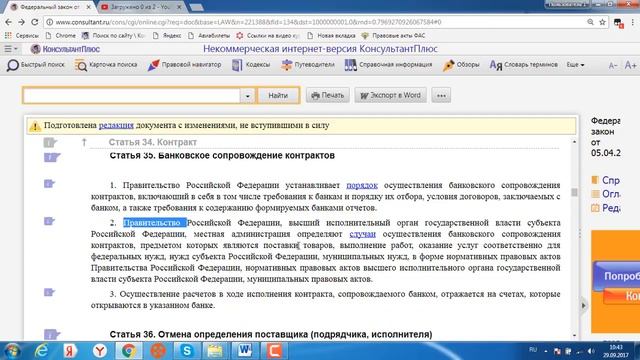Screen dimensions: 640x360
Task: Click note icon beside paragraph 3
Action: [x=49, y=292]
